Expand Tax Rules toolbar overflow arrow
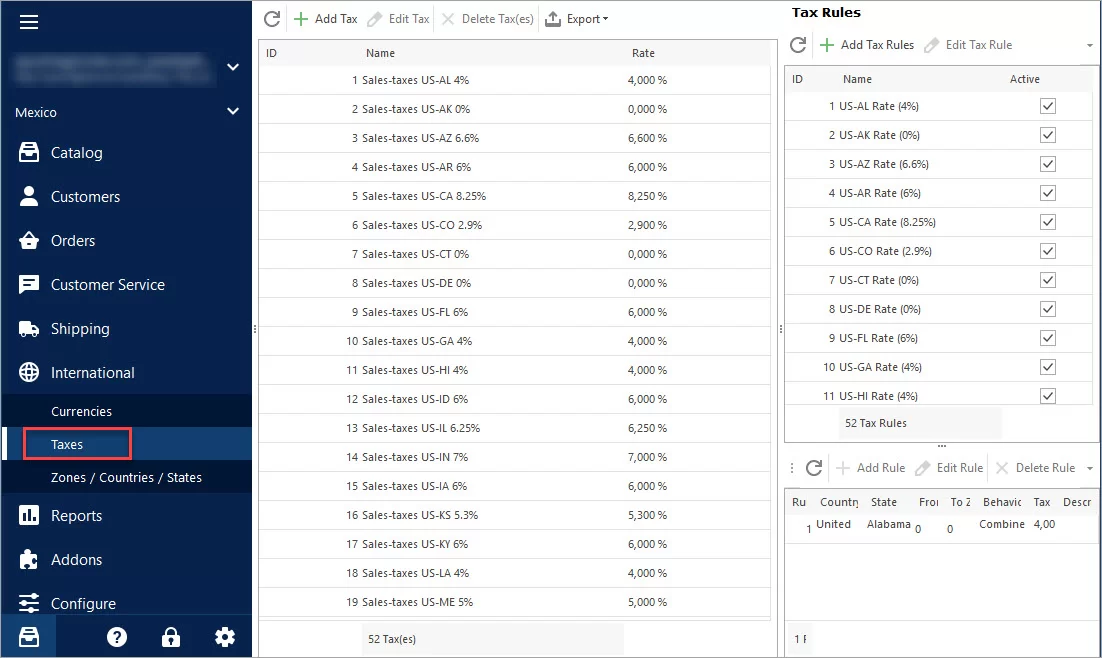Screen dimensions: 1102x658 point(1089,46)
